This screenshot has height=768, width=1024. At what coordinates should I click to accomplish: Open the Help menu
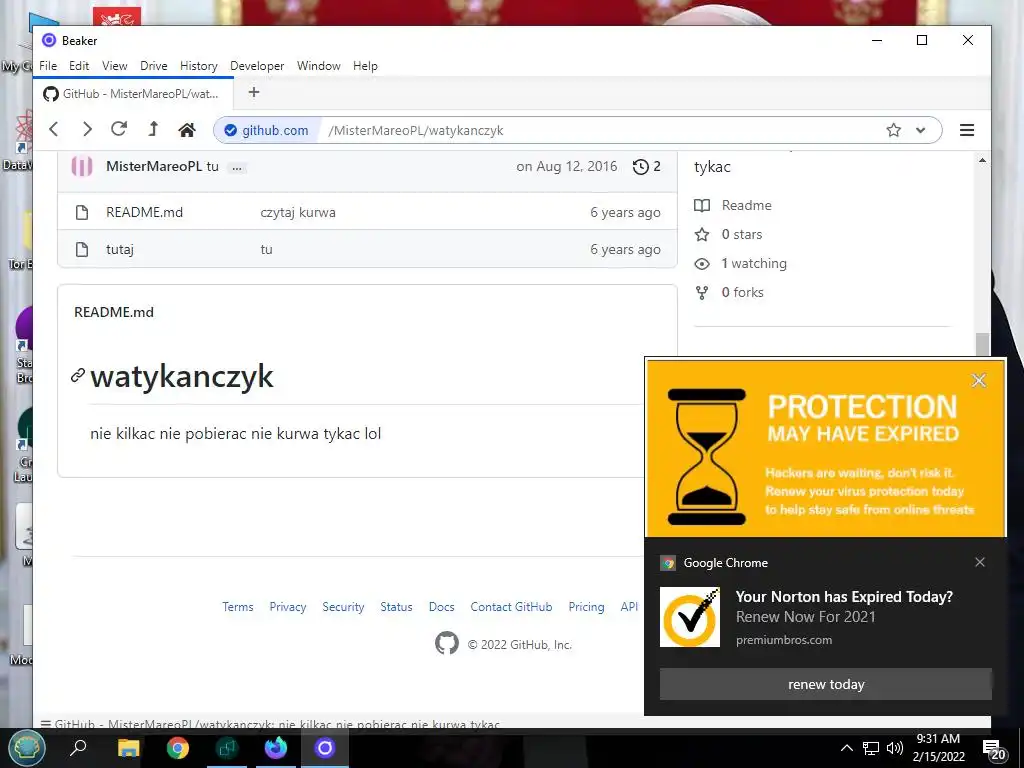pyautogui.click(x=365, y=66)
